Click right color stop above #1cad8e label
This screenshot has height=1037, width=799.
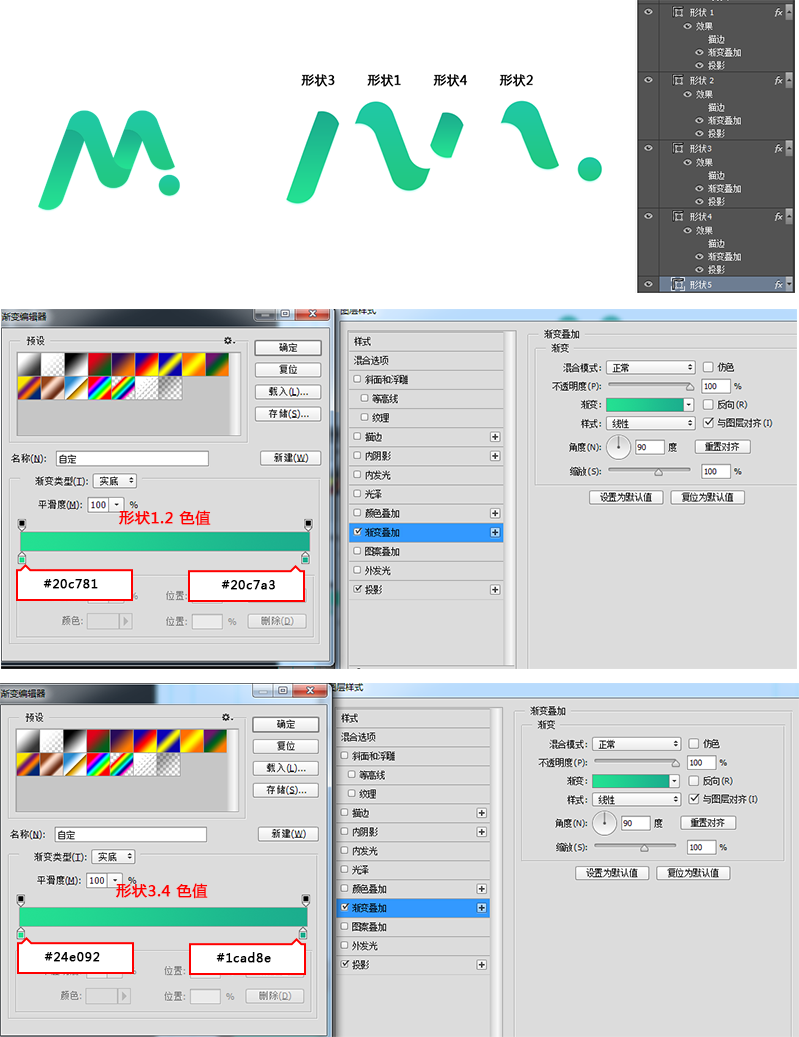point(302,933)
